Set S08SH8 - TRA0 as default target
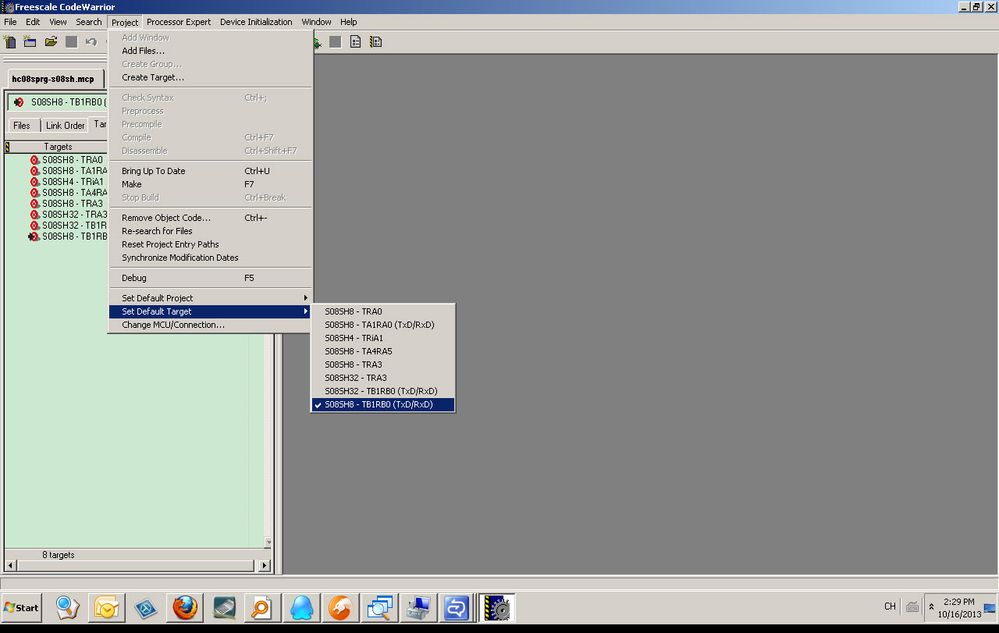This screenshot has width=999, height=633. (x=383, y=311)
